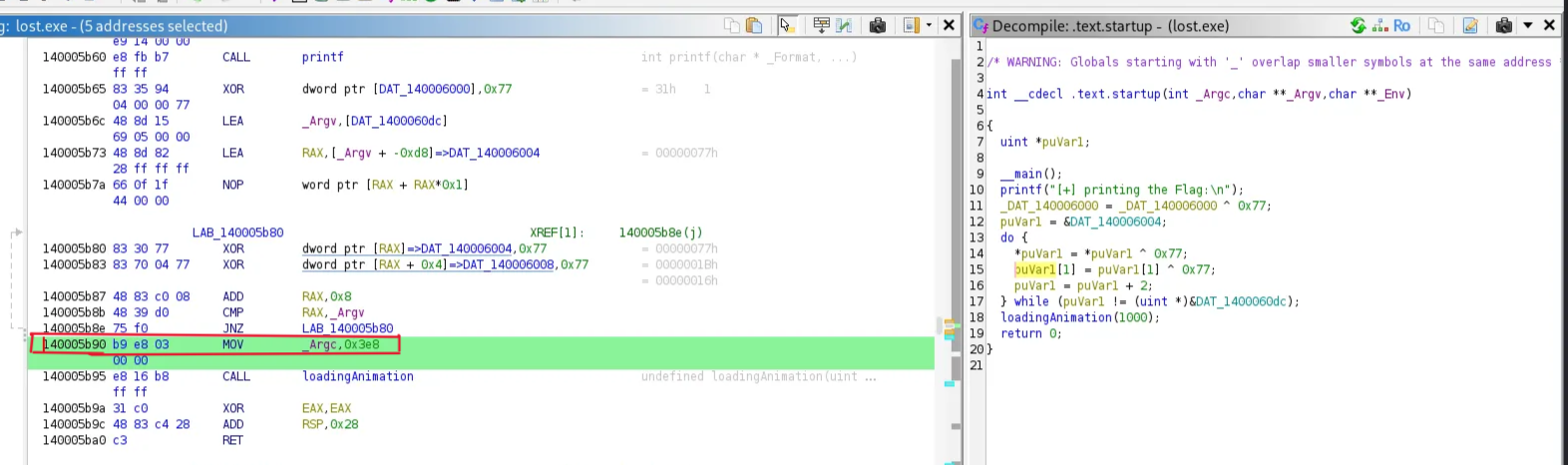Click the Decompile panel copy icon
This screenshot has width=1568, height=465.
tap(1436, 25)
